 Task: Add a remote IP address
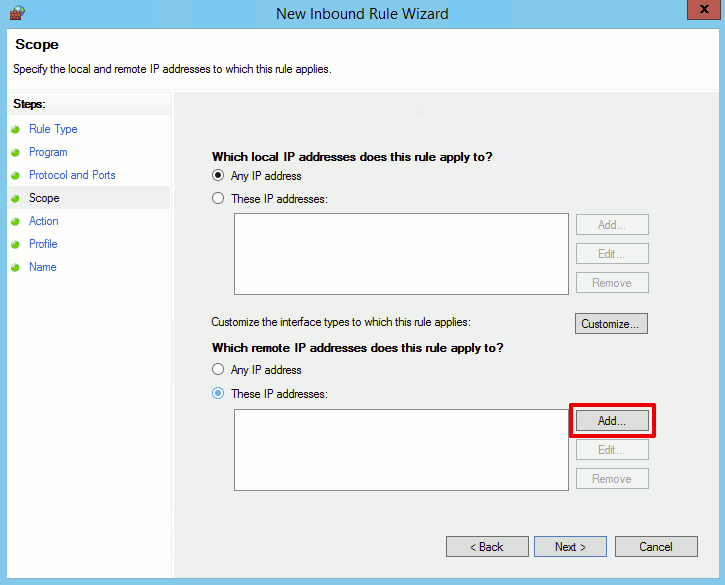[611, 421]
